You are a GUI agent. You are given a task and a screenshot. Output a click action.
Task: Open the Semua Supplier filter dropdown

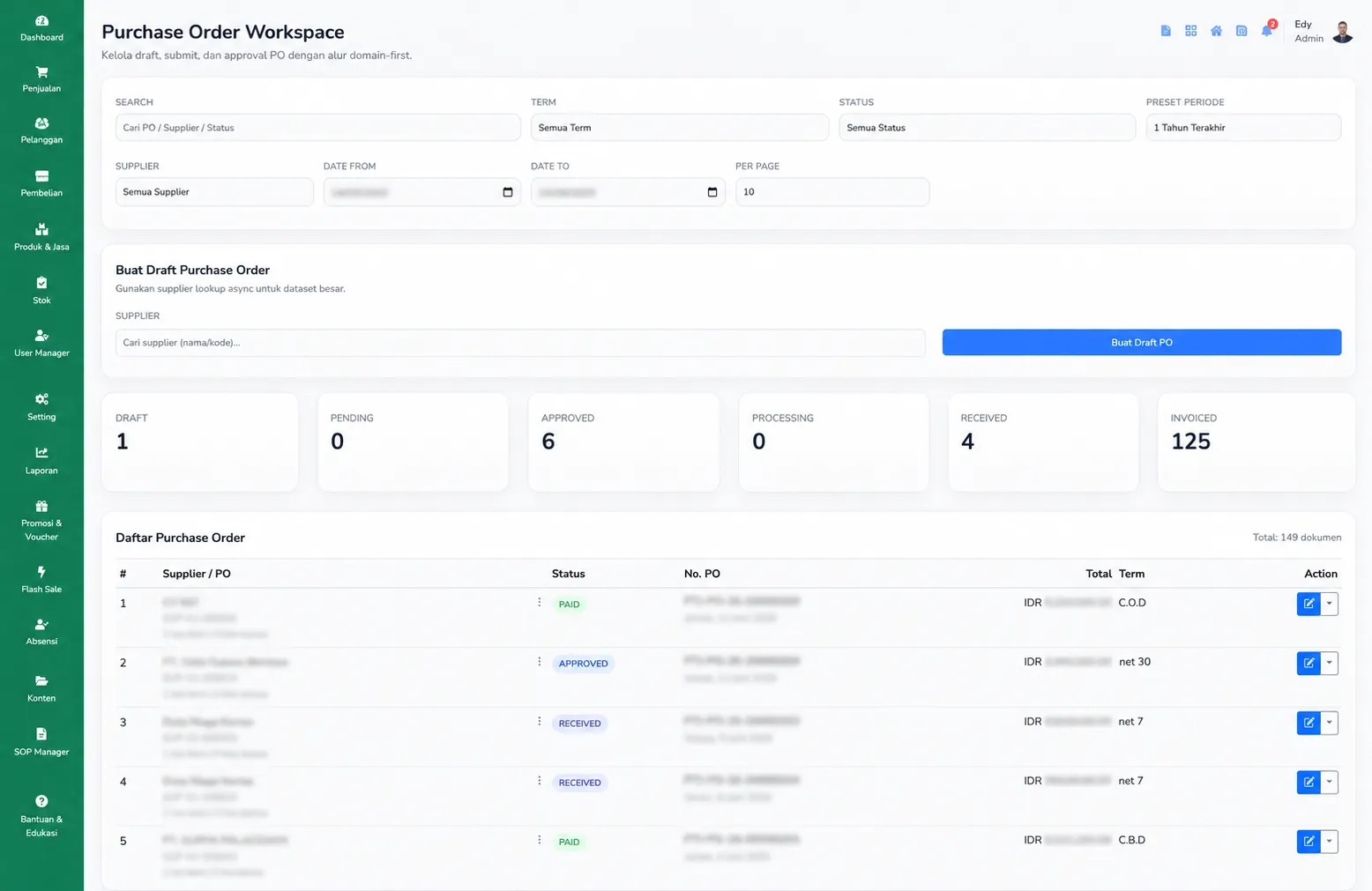(214, 192)
